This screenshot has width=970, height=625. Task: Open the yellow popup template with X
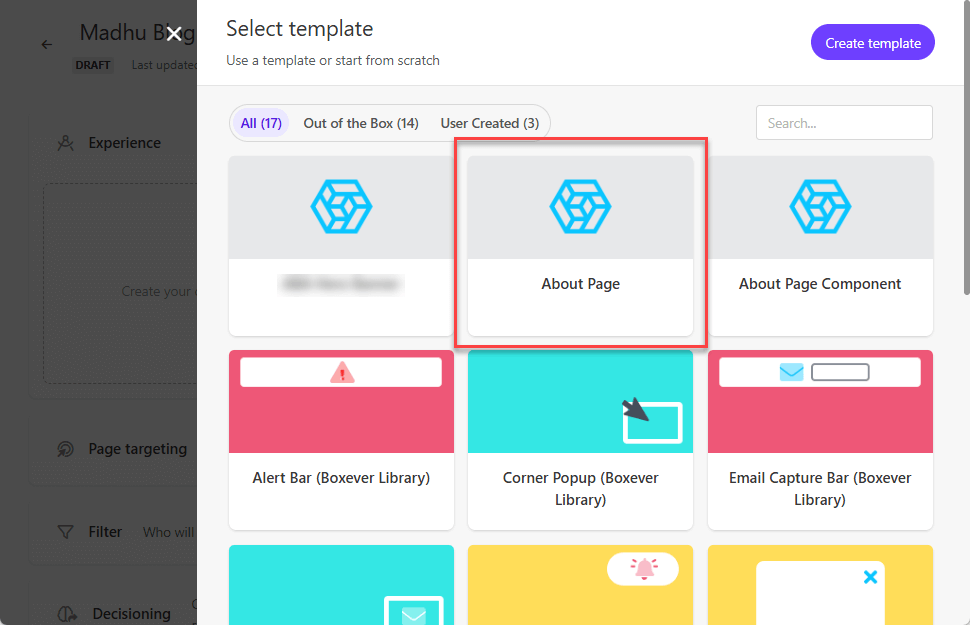(x=820, y=585)
